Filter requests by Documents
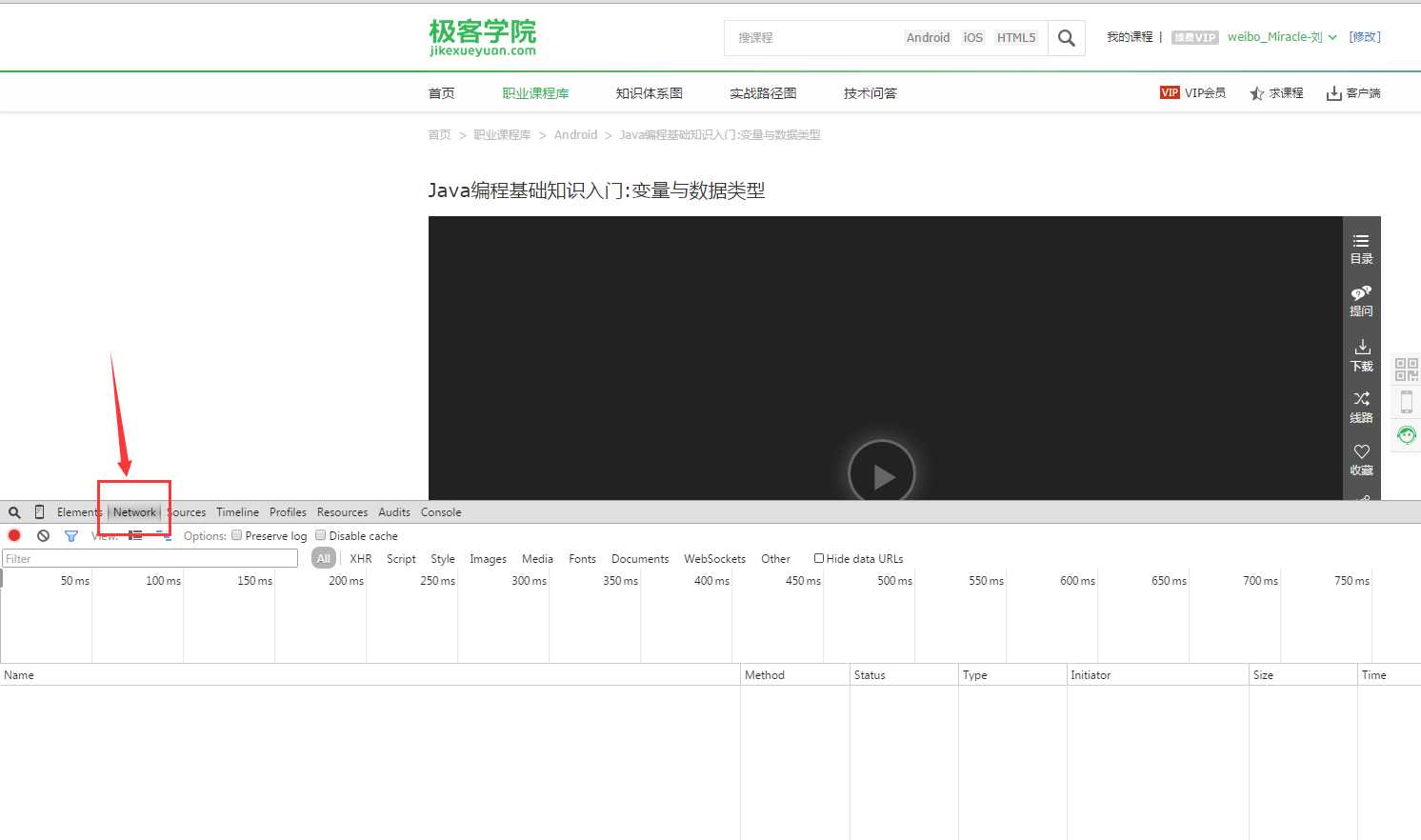Screen dimensions: 1421x840 640,559
